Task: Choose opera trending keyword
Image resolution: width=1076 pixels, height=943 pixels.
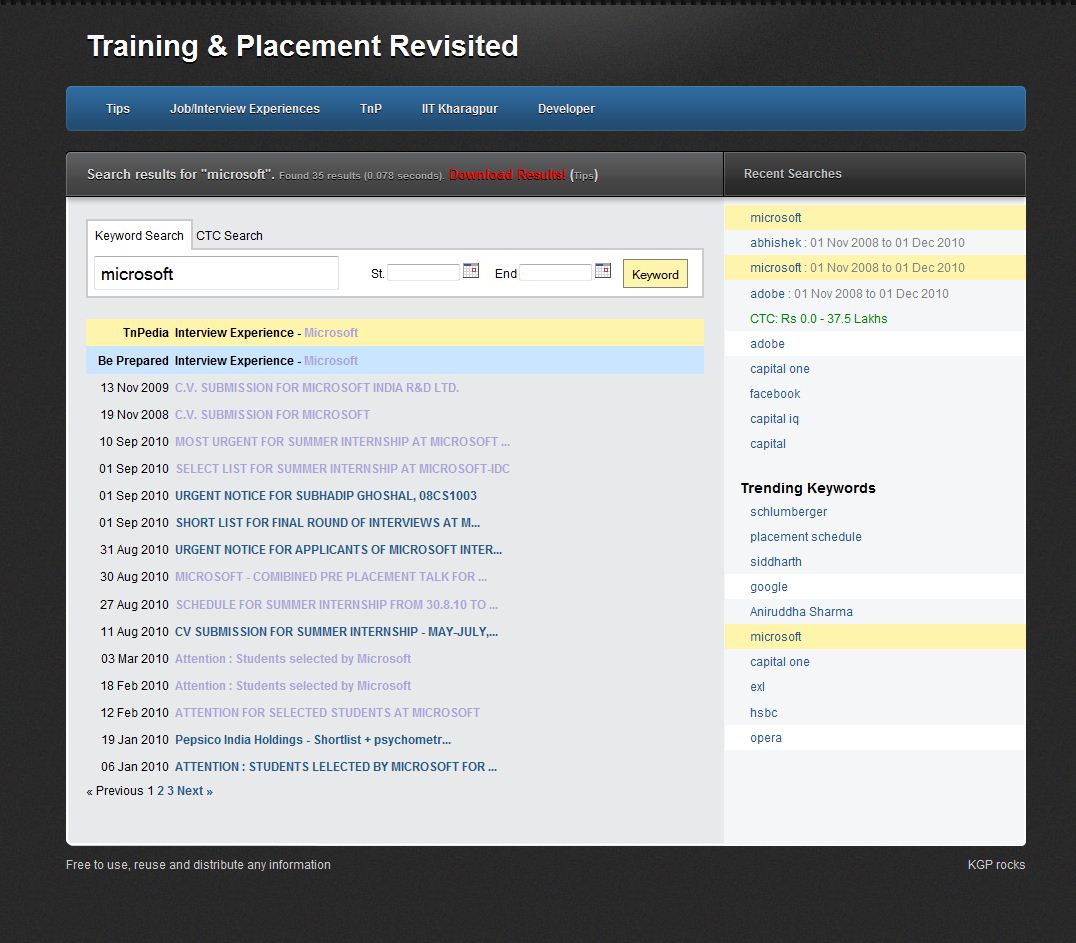Action: click(766, 738)
